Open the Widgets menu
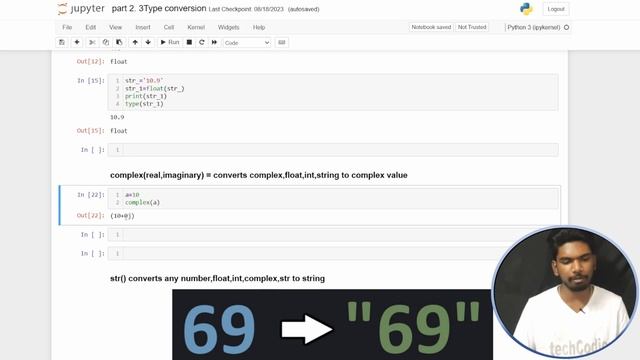Screen dimensions: 640x360 coord(229,27)
